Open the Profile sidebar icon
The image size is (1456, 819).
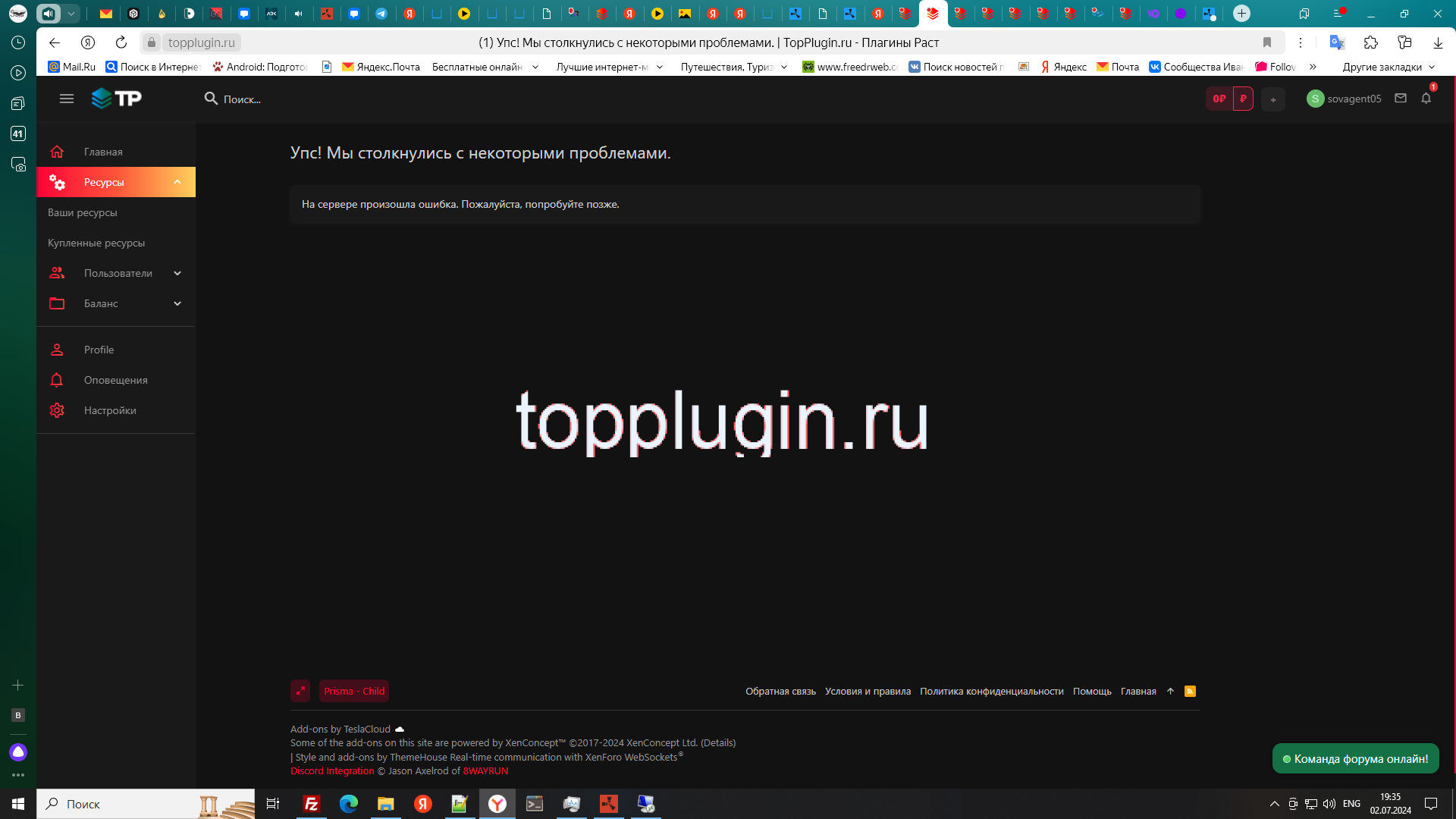57,349
